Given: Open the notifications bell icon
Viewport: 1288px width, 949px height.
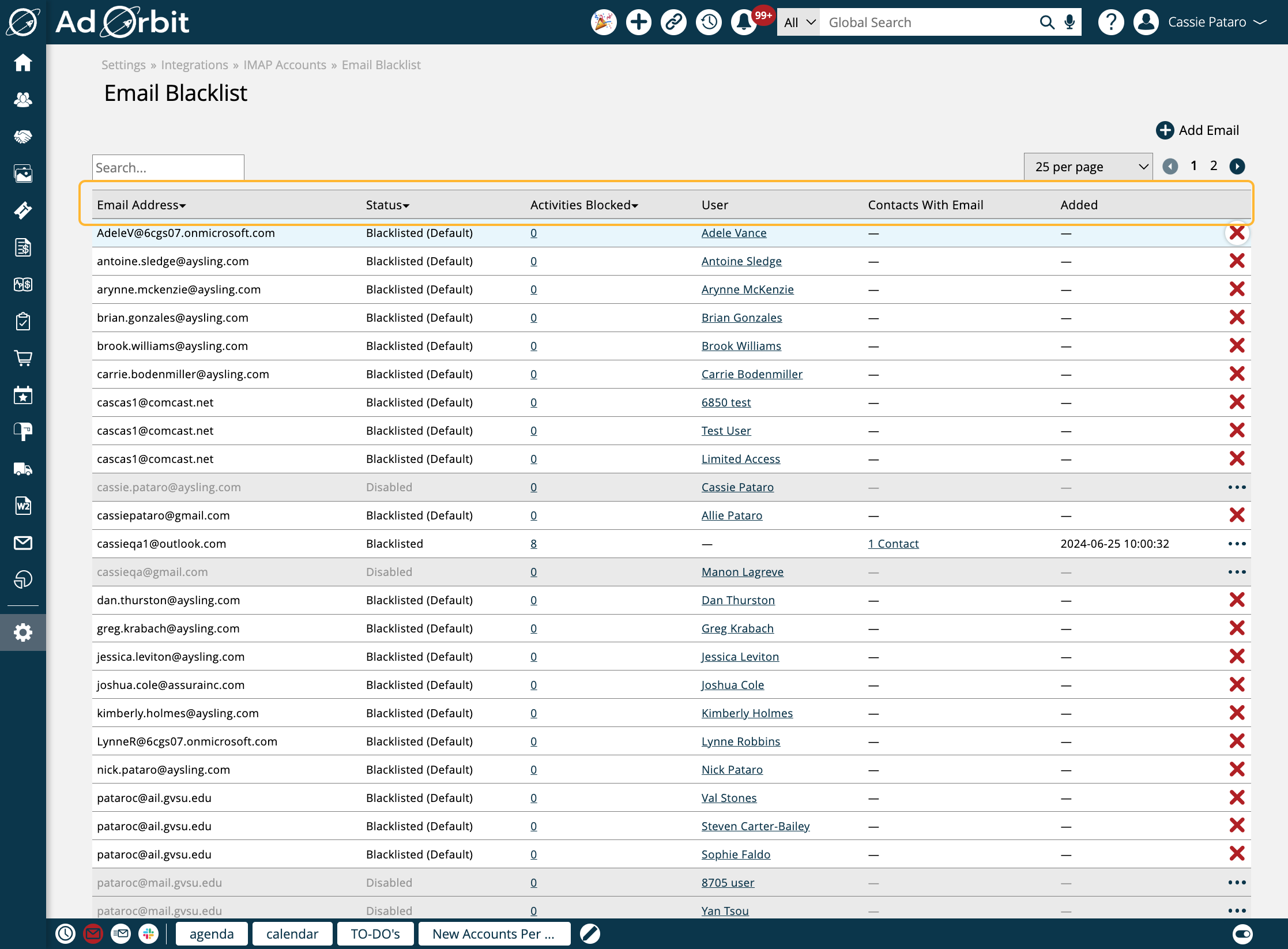Looking at the screenshot, I should (744, 22).
